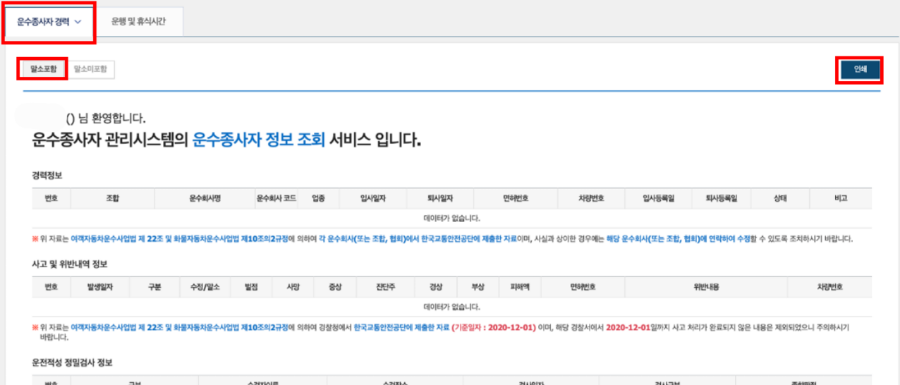The image size is (900, 385).
Task: Click the 사망 column header
Action: (x=292, y=286)
